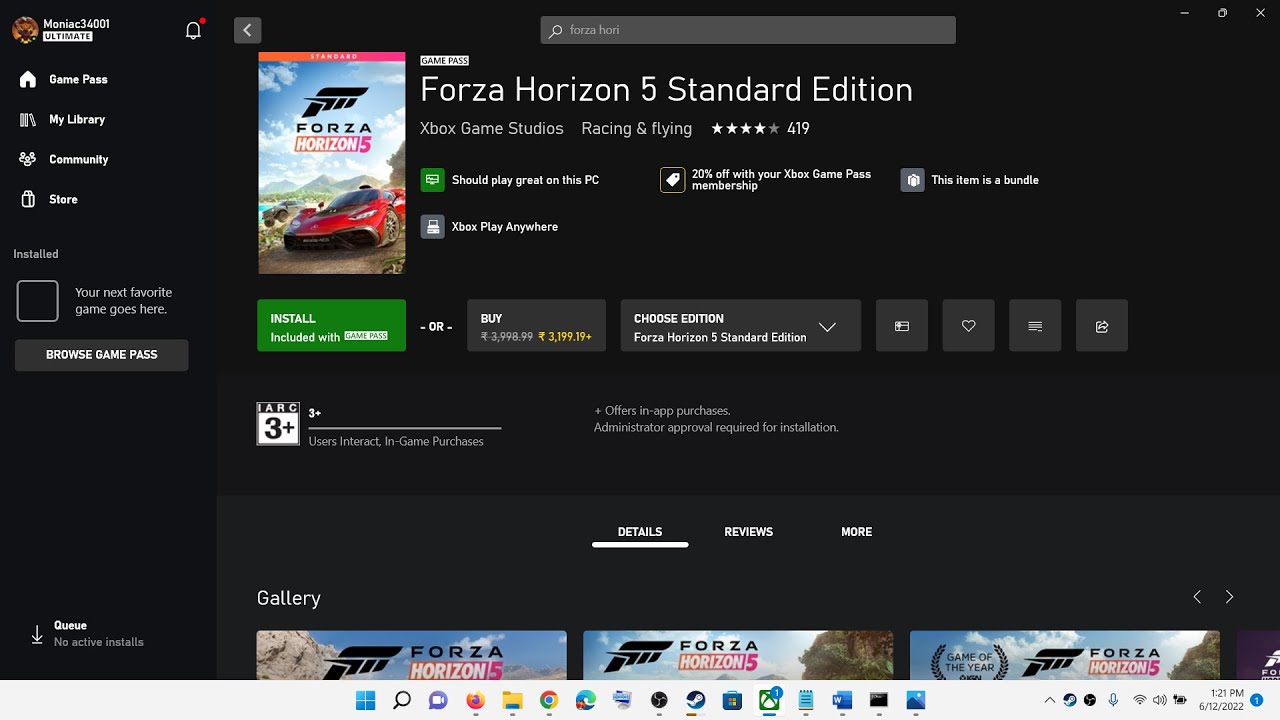This screenshot has height=720, width=1280.
Task: Open the first gallery thumbnail
Action: point(412,655)
